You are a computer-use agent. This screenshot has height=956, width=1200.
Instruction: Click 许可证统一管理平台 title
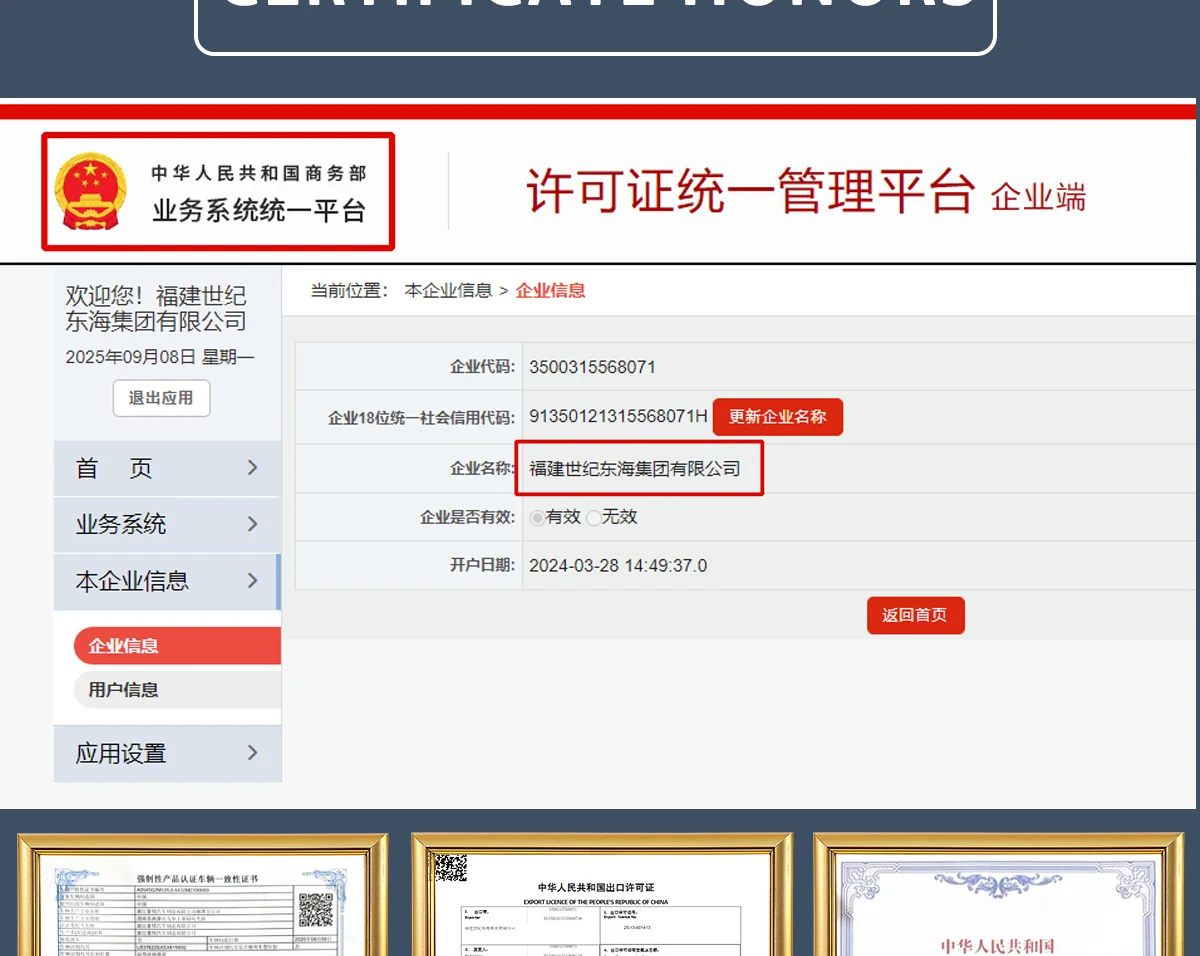pos(750,191)
